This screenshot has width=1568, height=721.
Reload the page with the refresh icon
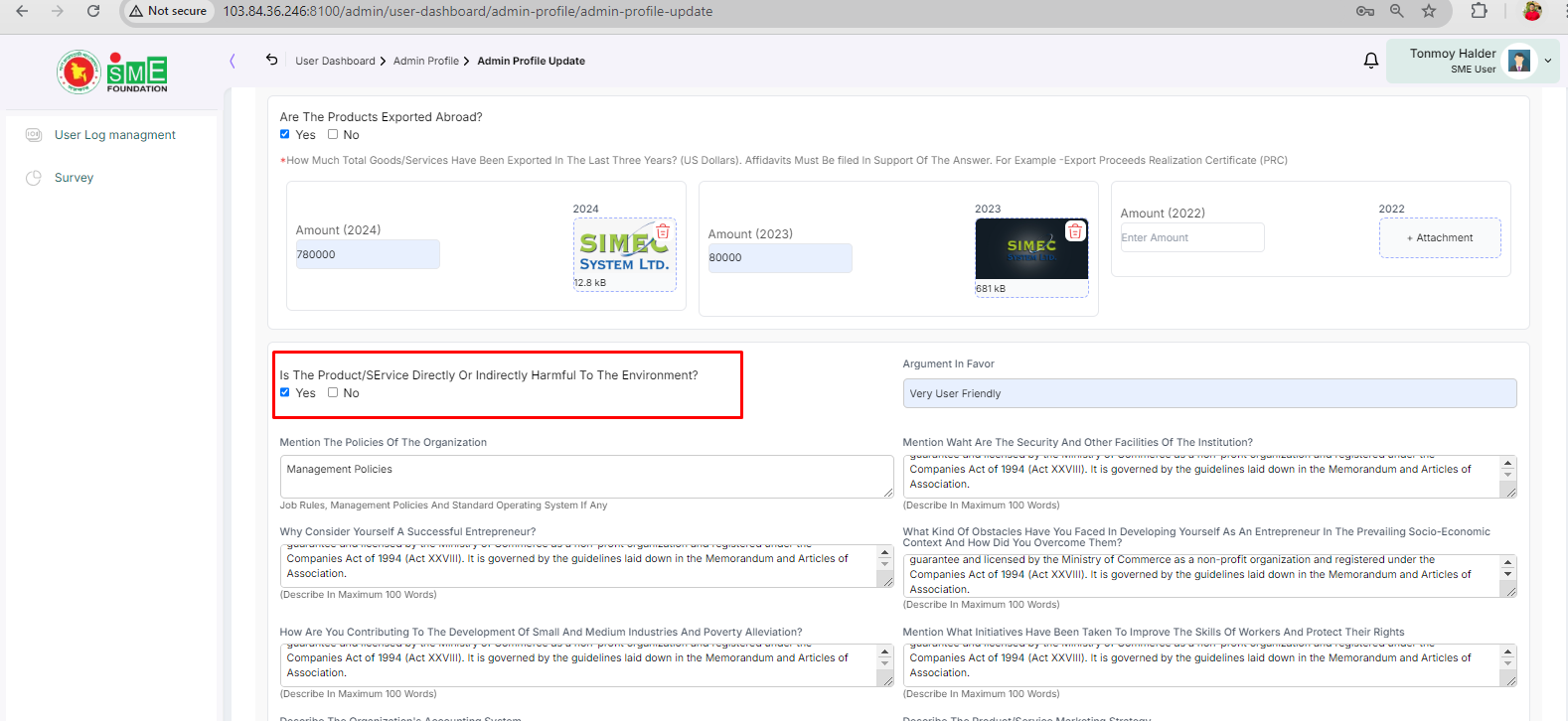pyautogui.click(x=93, y=11)
